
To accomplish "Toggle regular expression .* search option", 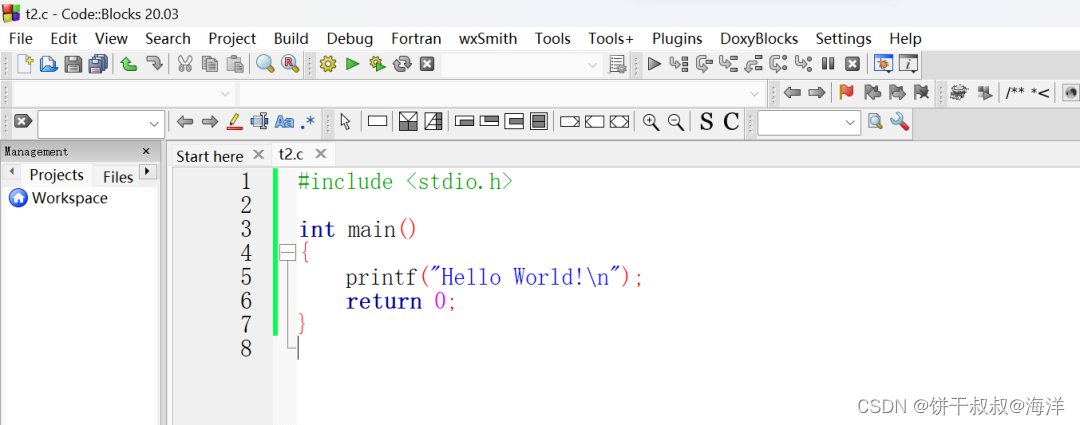I will [307, 122].
